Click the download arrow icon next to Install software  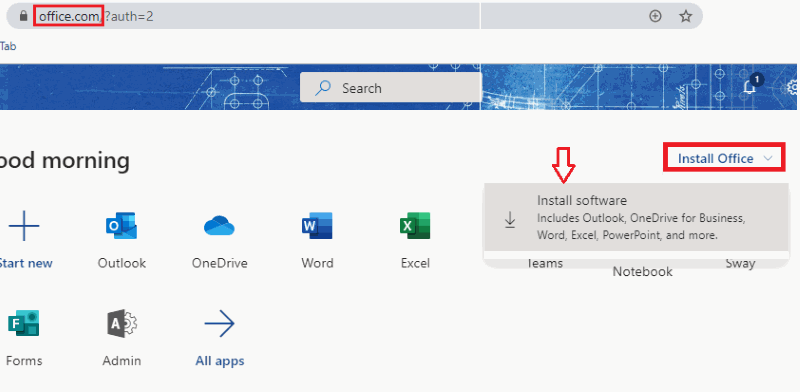click(510, 219)
